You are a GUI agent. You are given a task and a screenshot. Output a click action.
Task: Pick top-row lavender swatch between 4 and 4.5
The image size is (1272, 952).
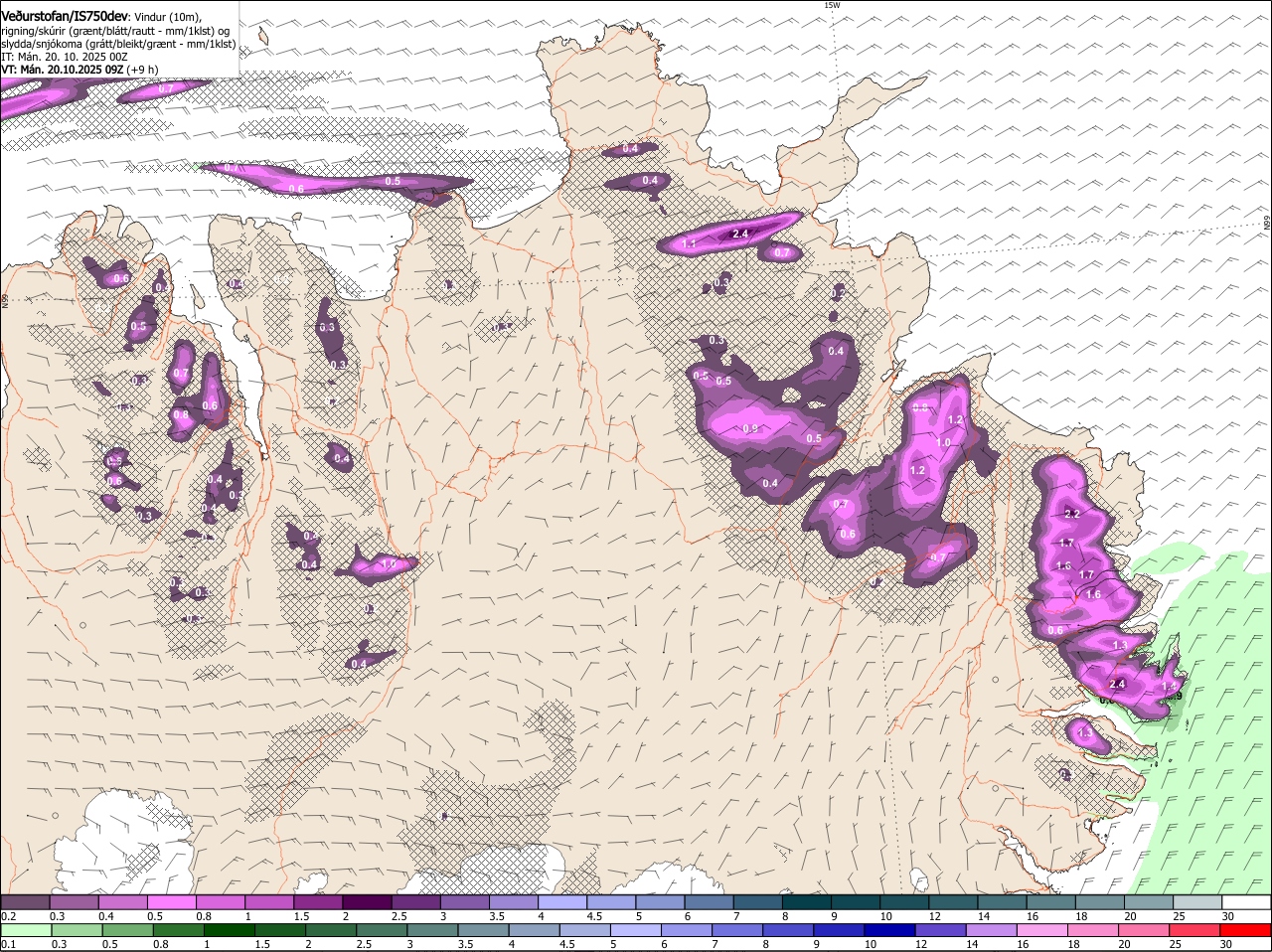561,902
